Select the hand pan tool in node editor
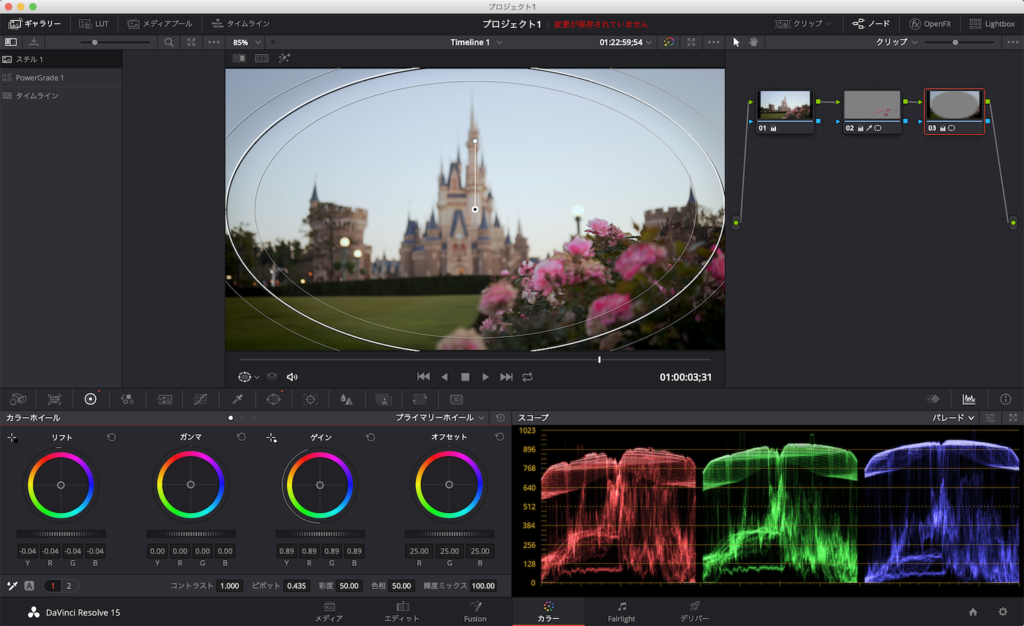The image size is (1024, 626). tap(754, 42)
